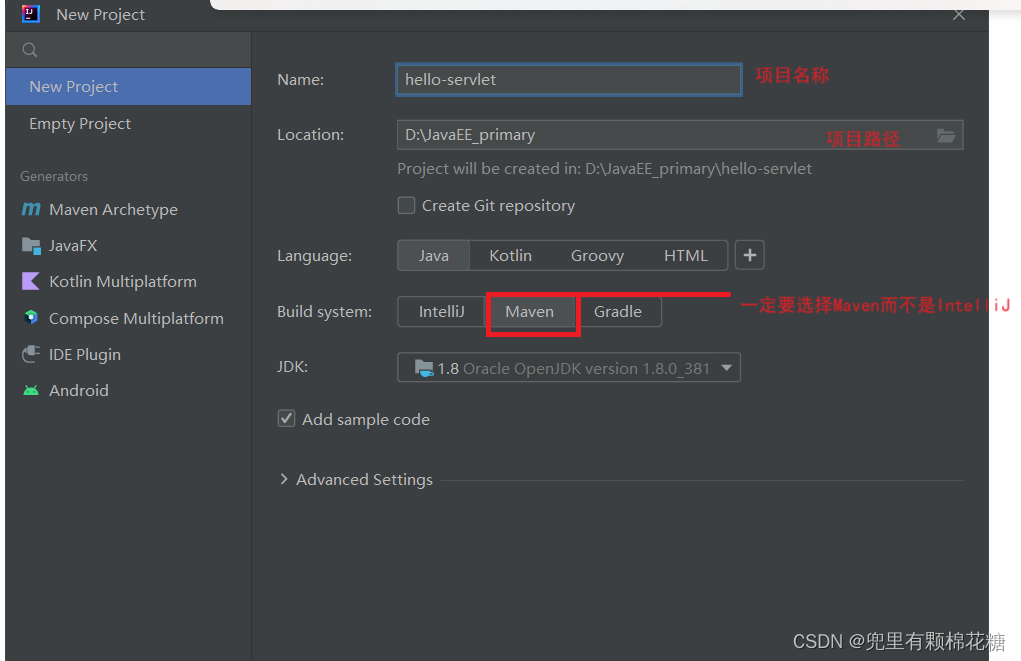Click the sidebar search field

click(128, 49)
